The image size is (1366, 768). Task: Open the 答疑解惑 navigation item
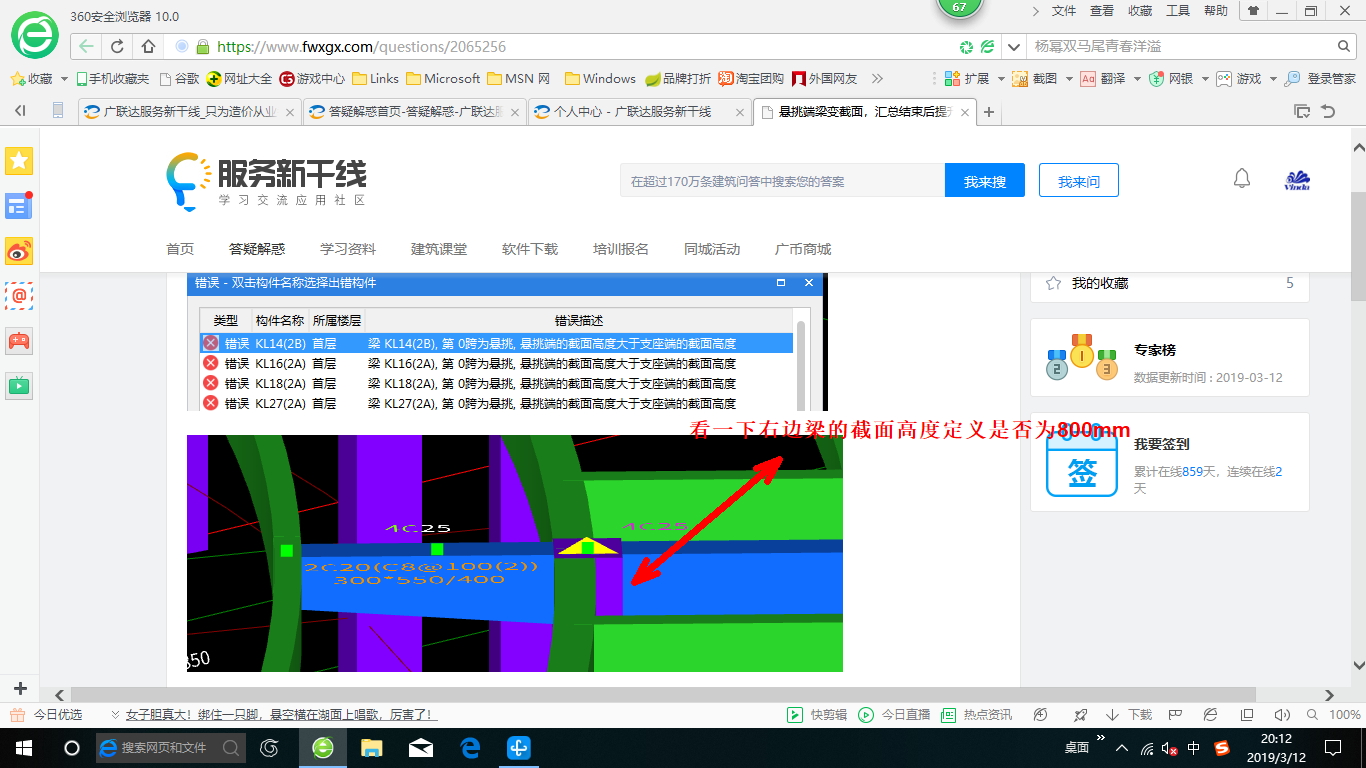click(x=257, y=249)
